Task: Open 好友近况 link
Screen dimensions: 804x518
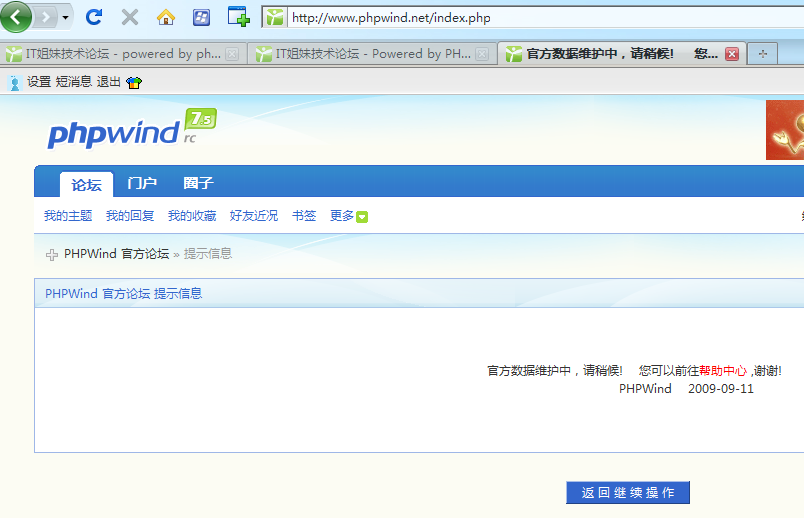Action: click(x=254, y=216)
